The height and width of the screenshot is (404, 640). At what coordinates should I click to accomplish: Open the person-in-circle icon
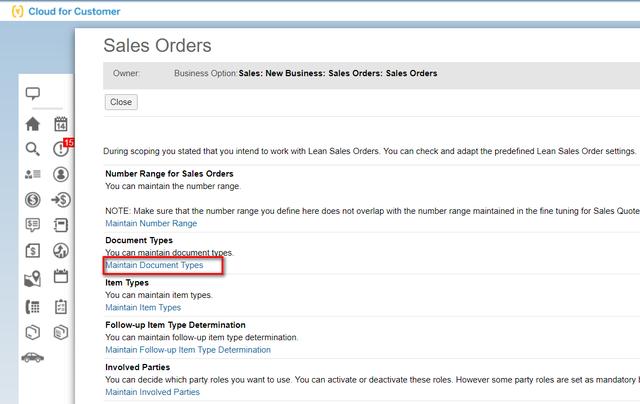61,174
